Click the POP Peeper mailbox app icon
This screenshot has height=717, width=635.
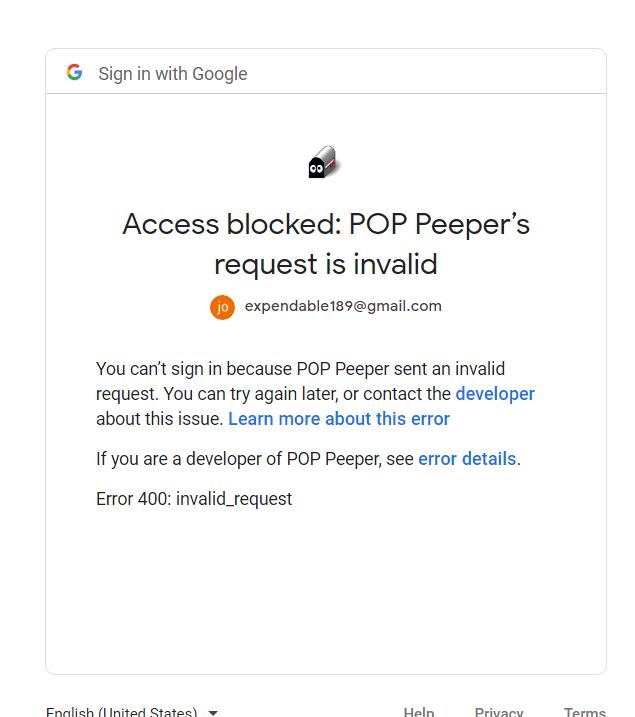(324, 162)
